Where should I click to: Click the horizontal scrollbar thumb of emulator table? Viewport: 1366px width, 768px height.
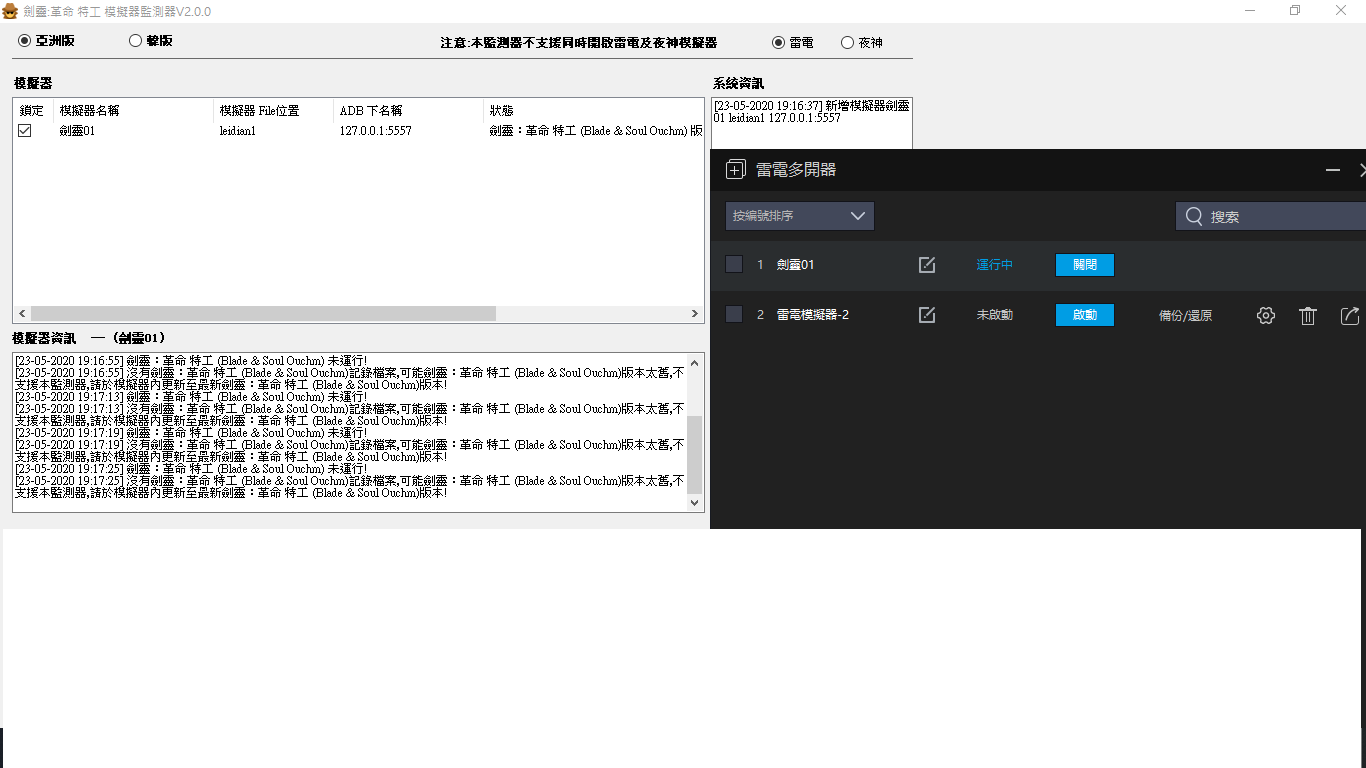[263, 314]
